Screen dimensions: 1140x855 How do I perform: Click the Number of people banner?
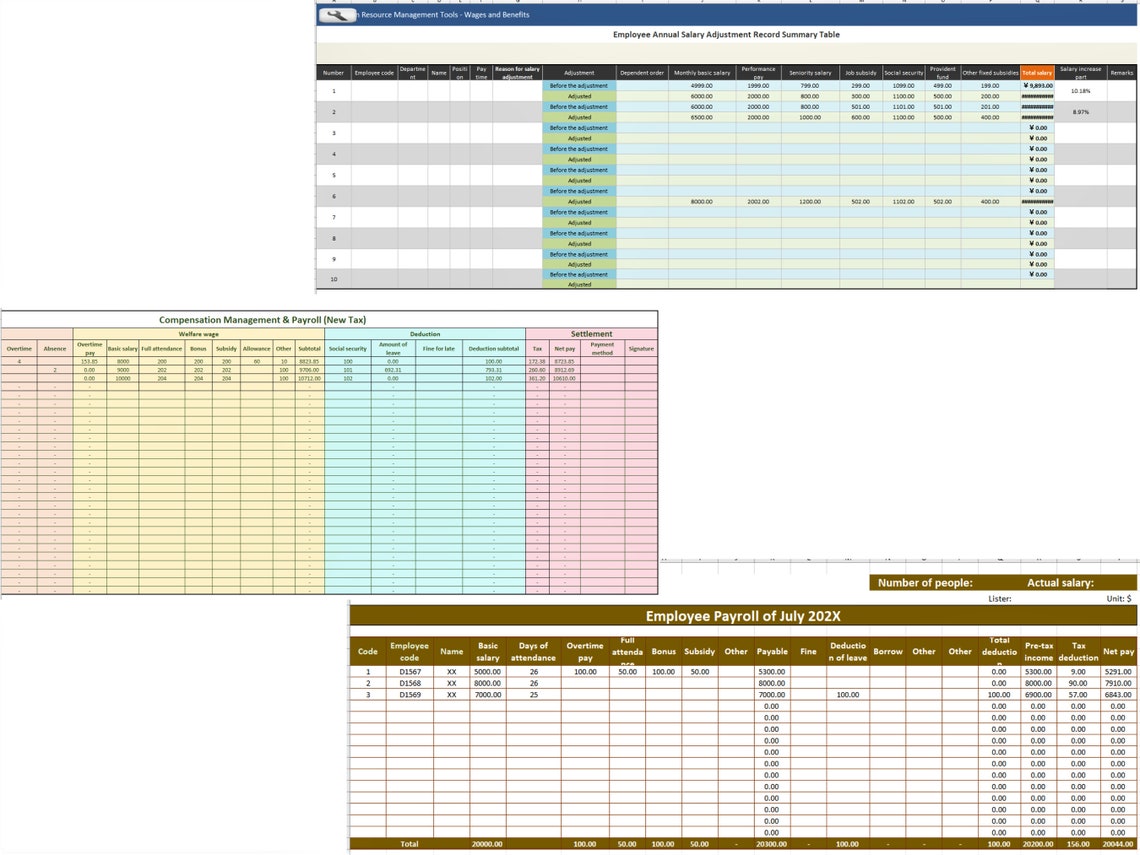tap(926, 583)
